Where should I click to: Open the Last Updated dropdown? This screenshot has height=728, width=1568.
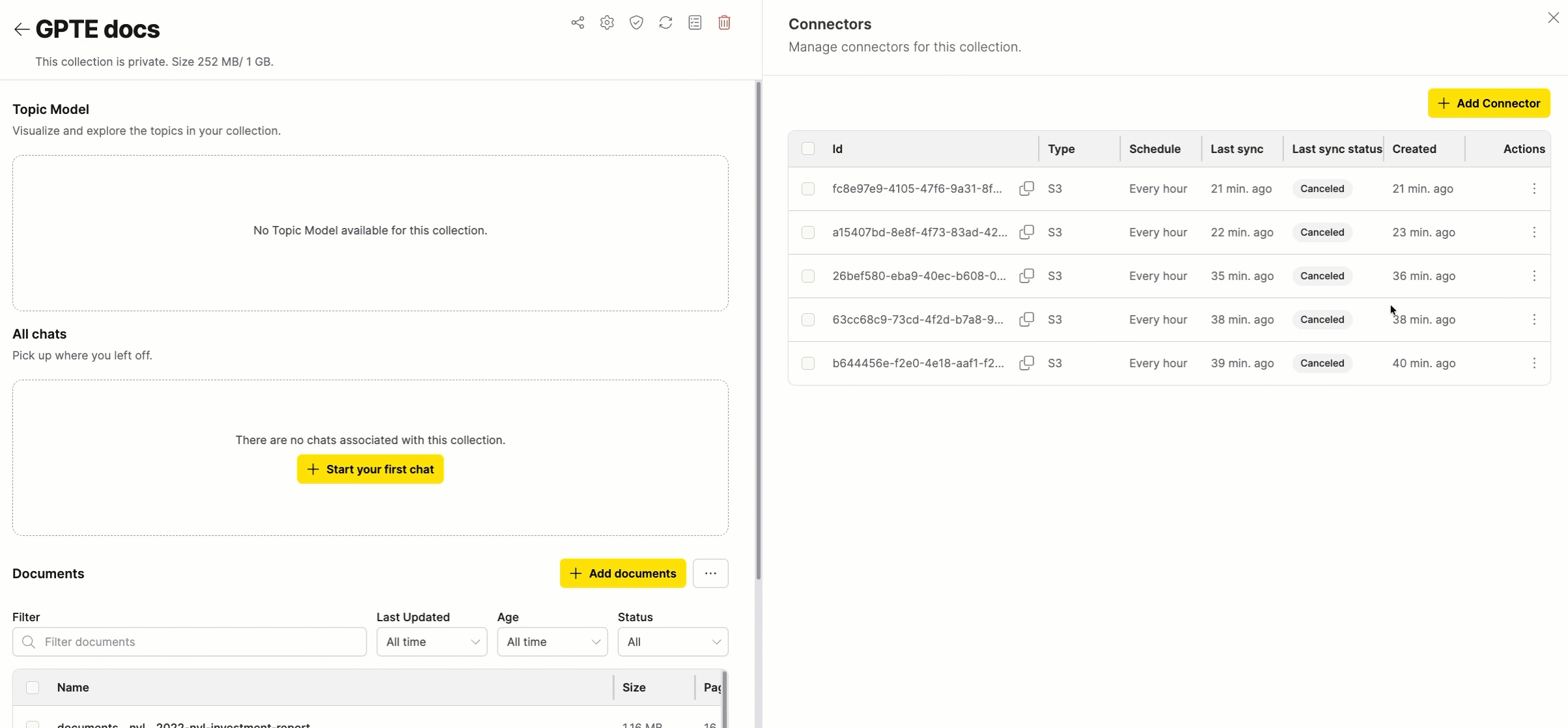pyautogui.click(x=432, y=641)
